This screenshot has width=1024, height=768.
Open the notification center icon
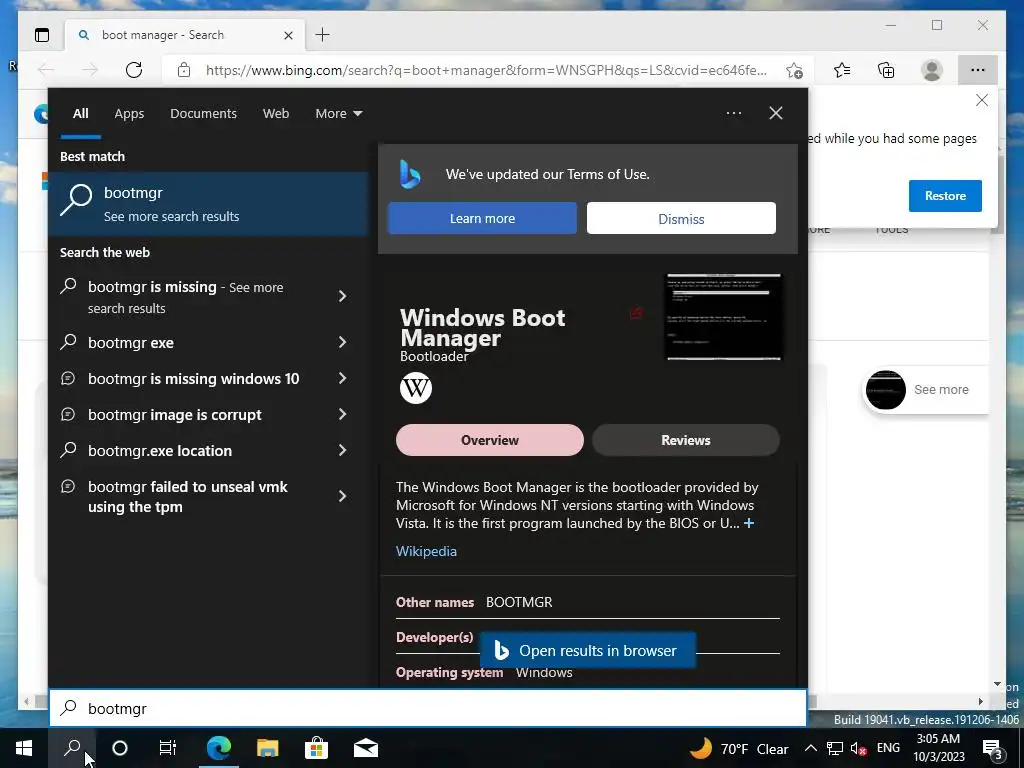pyautogui.click(x=993, y=748)
